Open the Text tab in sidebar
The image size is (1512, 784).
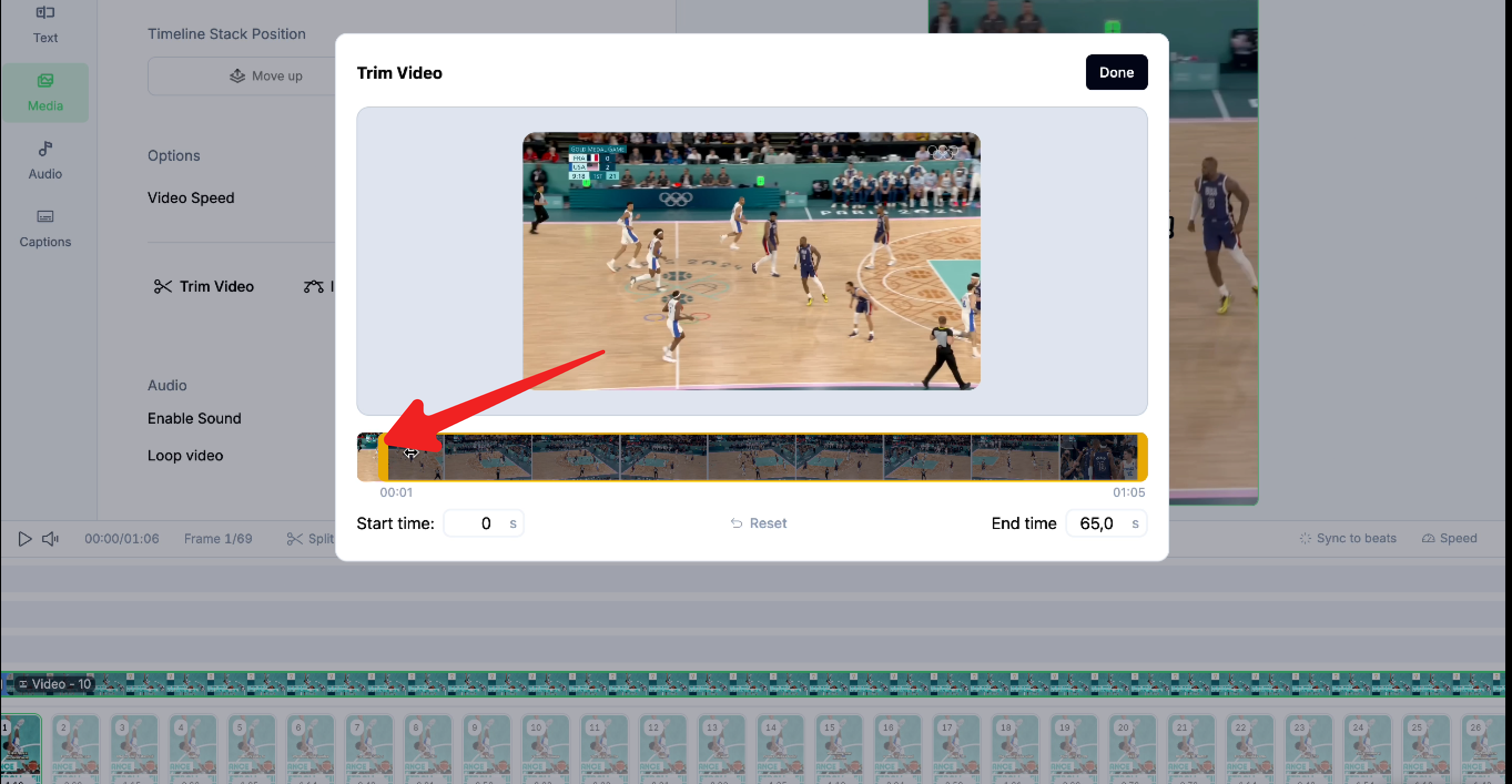(x=45, y=23)
